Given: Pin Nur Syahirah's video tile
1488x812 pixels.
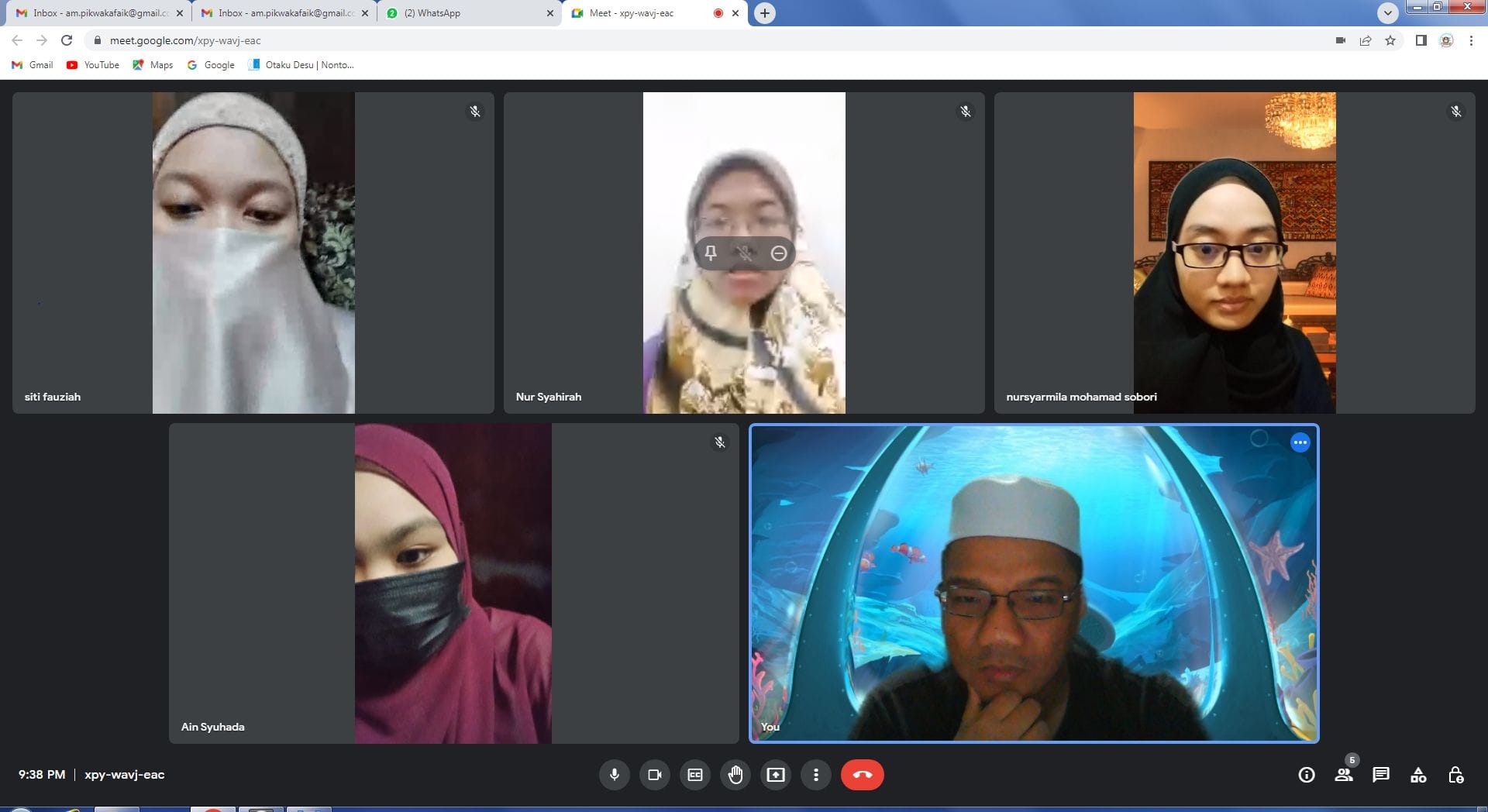Looking at the screenshot, I should [711, 253].
